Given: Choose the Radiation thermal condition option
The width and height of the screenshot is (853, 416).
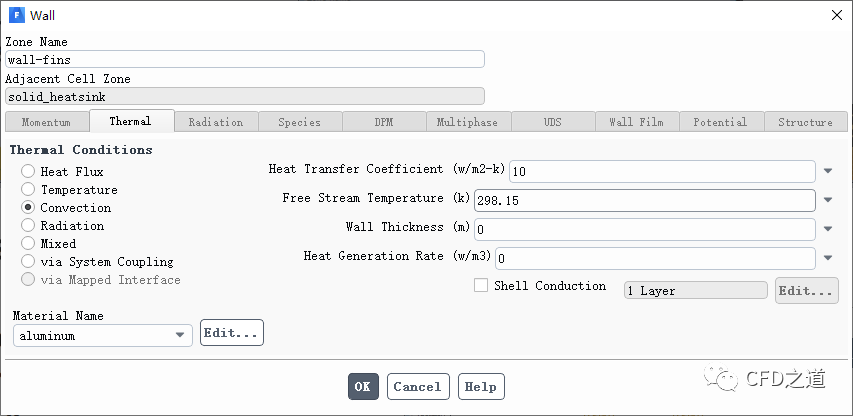Looking at the screenshot, I should [x=29, y=226].
